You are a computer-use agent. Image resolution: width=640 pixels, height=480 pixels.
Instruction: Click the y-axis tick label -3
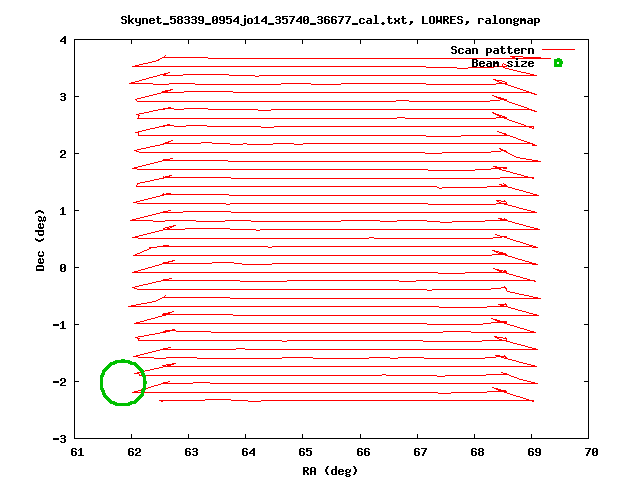[60, 439]
